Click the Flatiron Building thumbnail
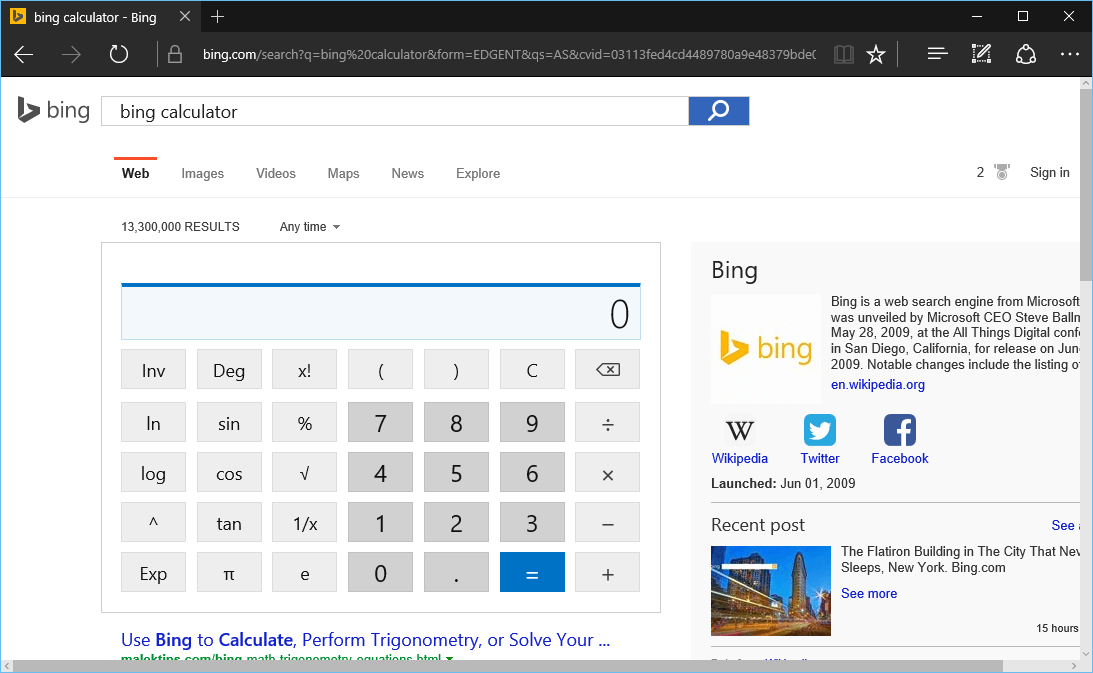 coord(771,591)
